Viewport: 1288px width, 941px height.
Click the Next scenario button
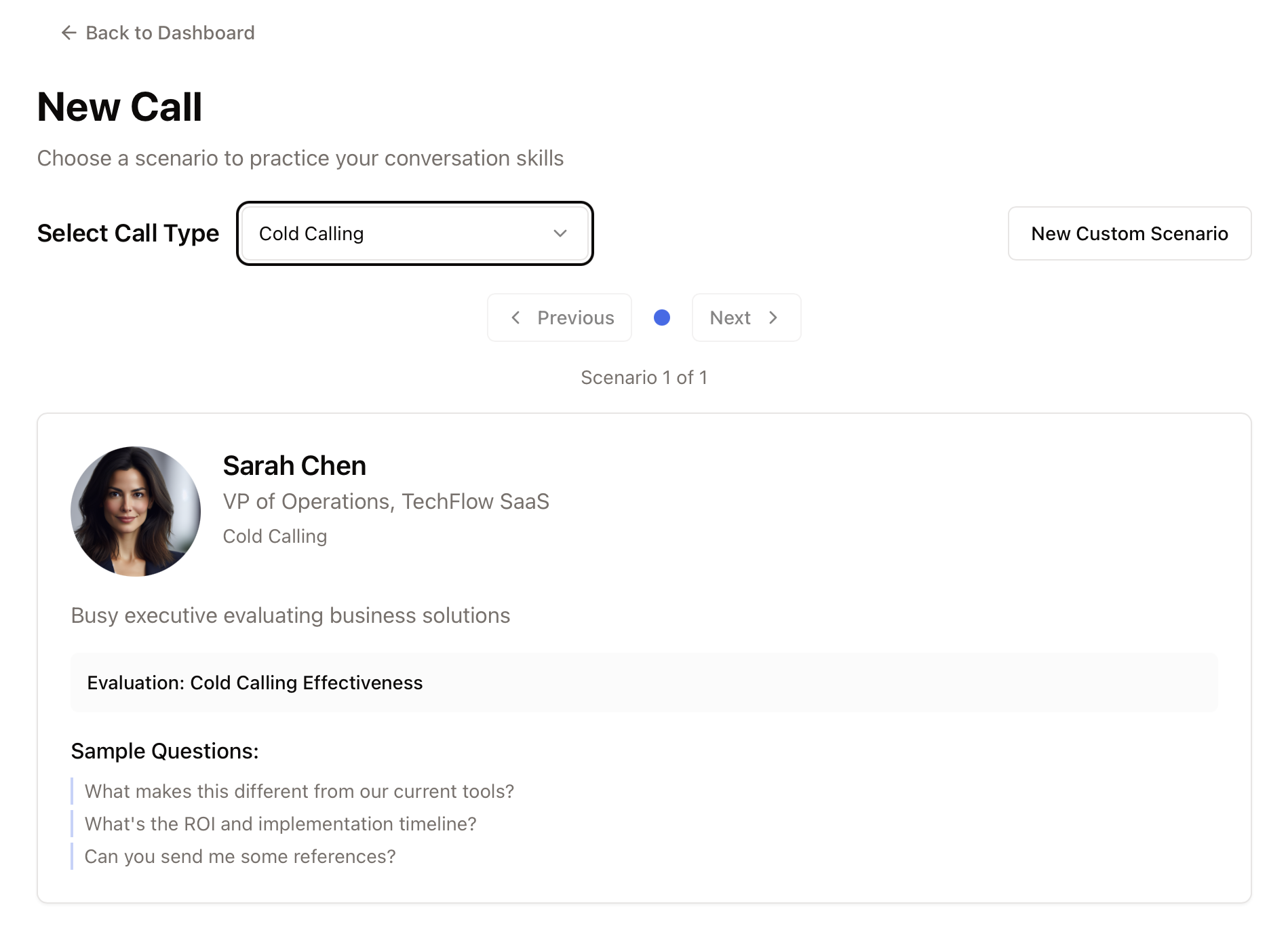point(745,317)
